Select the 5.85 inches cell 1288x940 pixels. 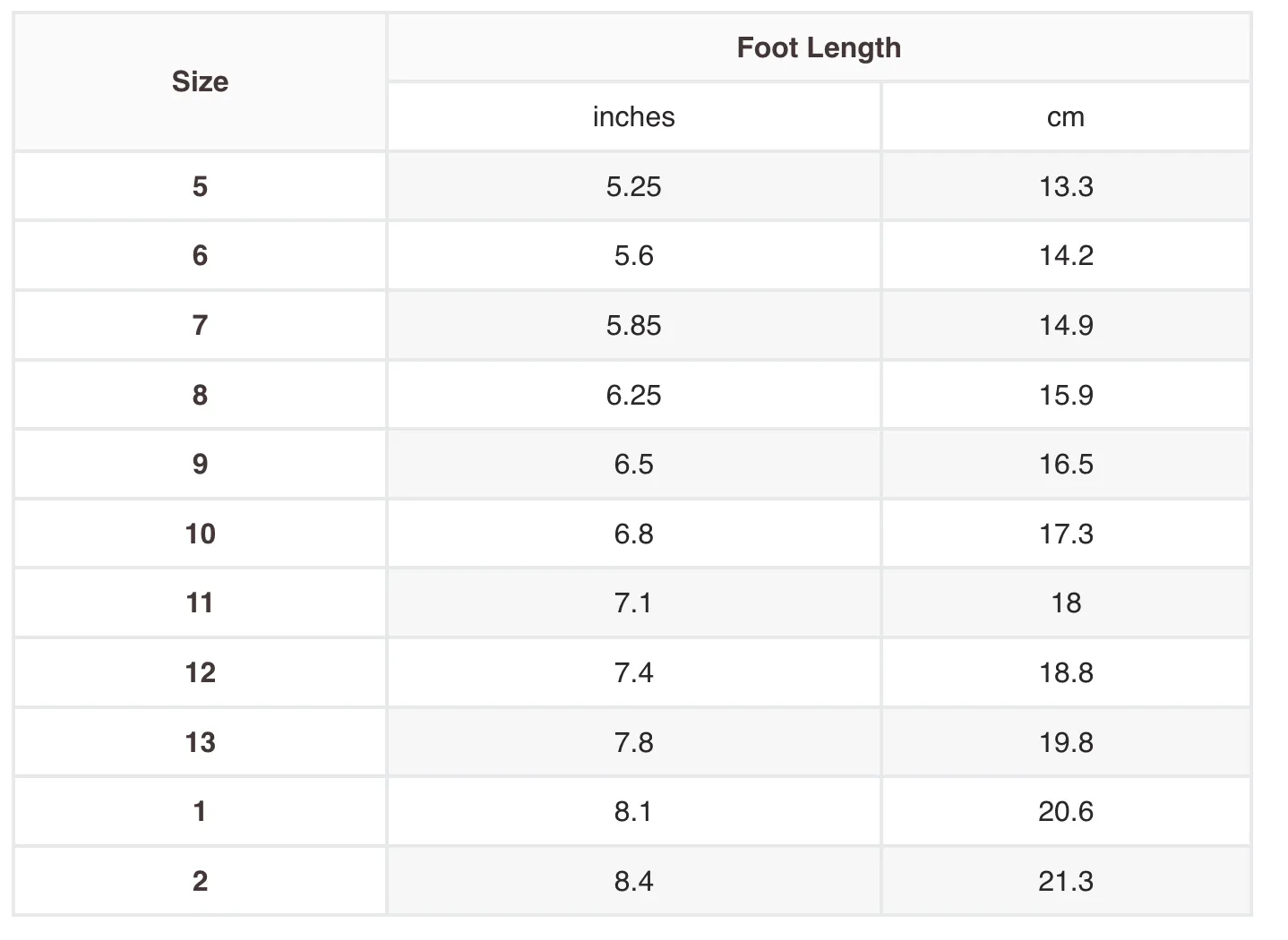633,325
